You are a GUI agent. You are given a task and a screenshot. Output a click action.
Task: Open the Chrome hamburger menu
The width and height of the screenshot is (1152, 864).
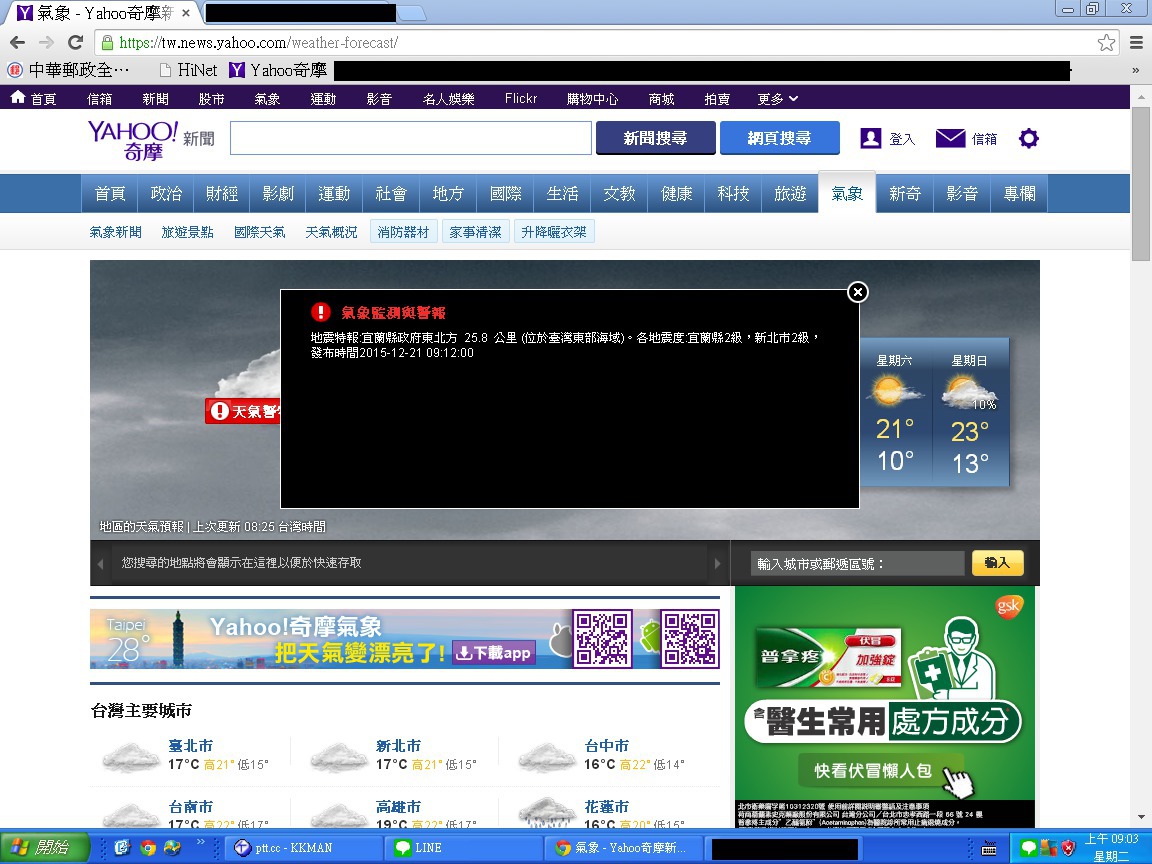coord(1136,43)
